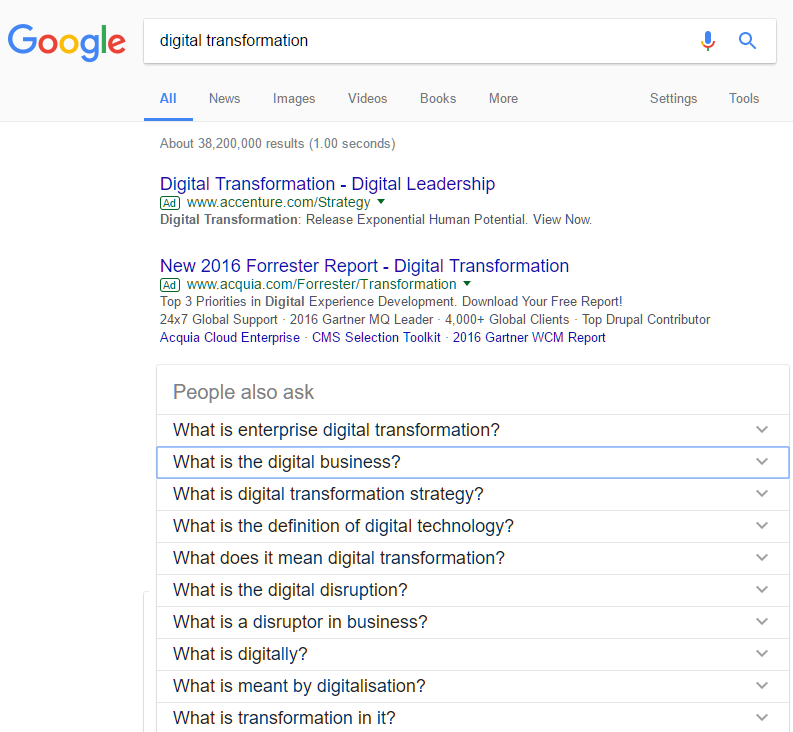Open search Tools
Viewport: 793px width, 732px height.
pos(744,99)
